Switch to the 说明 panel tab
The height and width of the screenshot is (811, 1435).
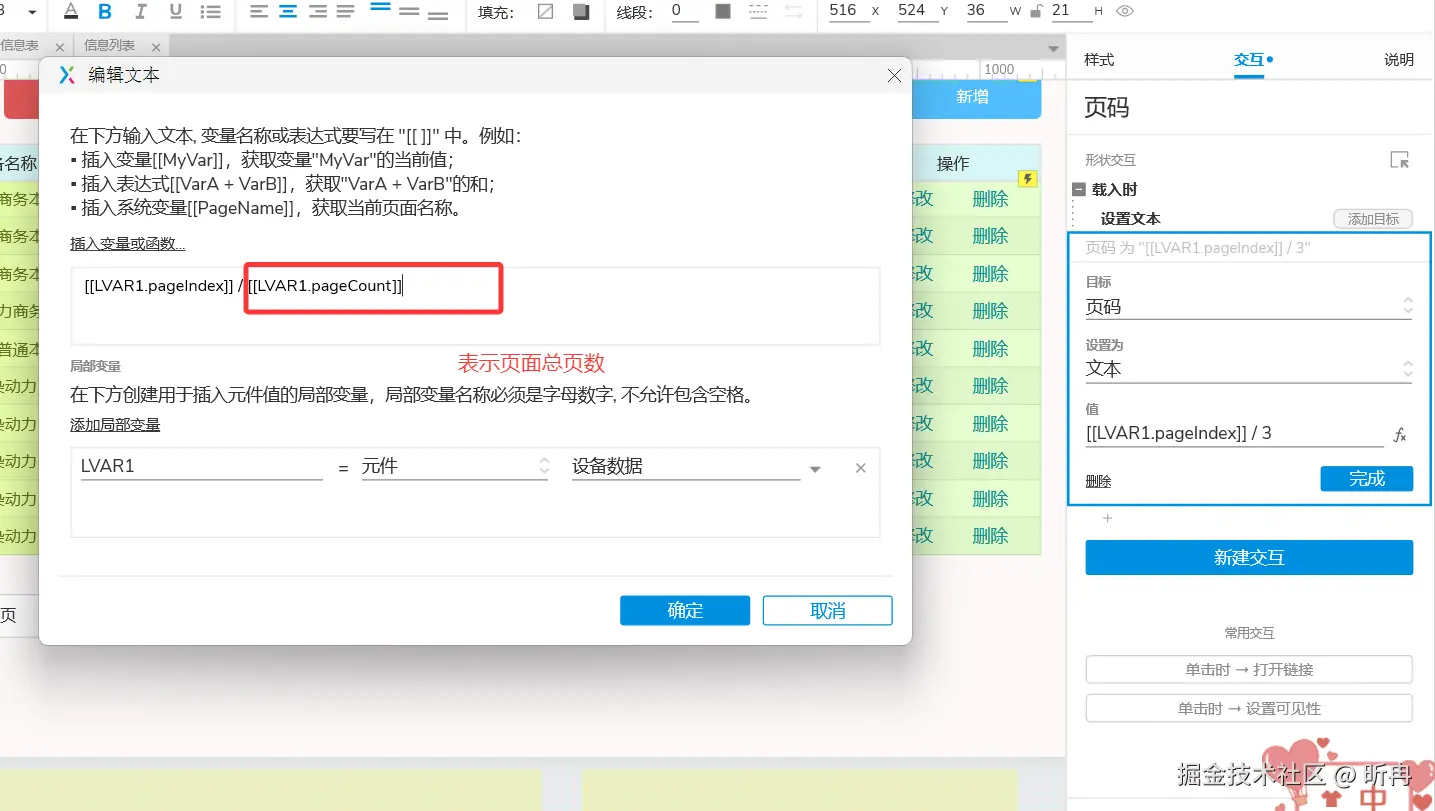pyautogui.click(x=1399, y=60)
